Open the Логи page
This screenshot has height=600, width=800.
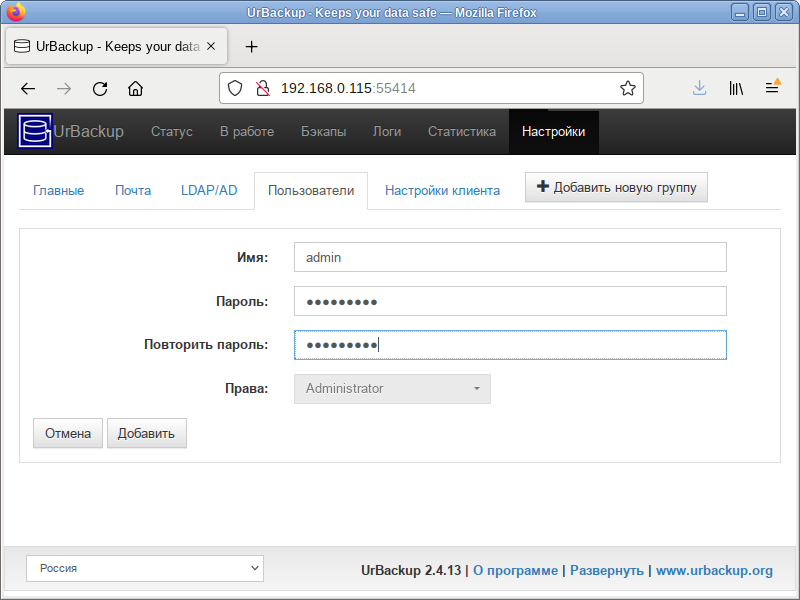click(x=387, y=132)
